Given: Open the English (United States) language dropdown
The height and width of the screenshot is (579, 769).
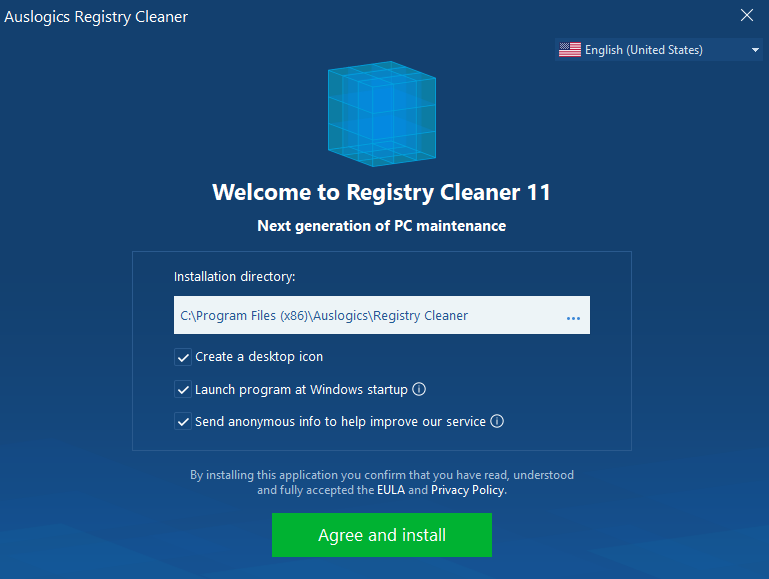Looking at the screenshot, I should pyautogui.click(x=659, y=50).
